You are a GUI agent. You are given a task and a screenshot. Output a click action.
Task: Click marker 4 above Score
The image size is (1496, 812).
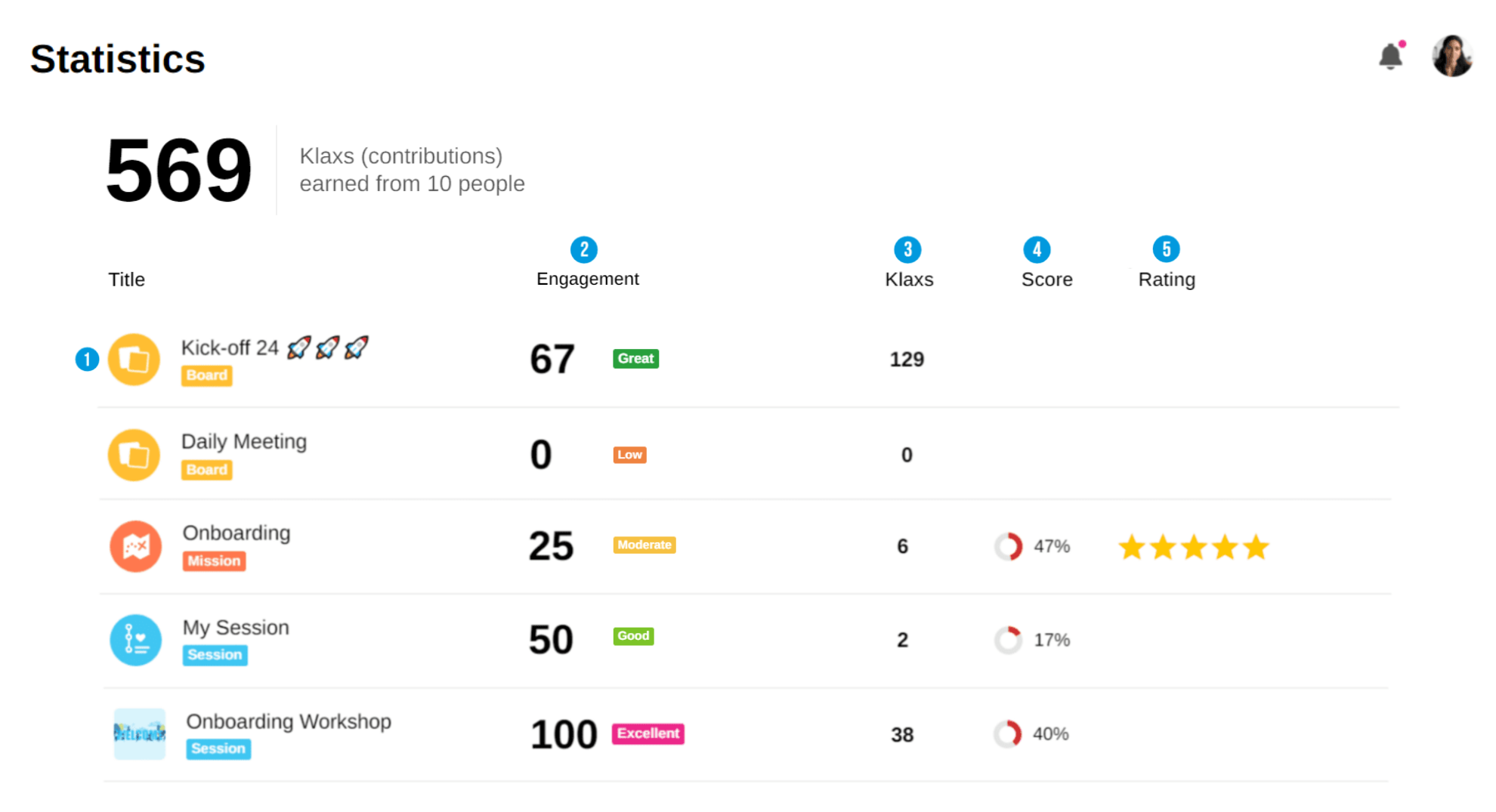[1037, 249]
